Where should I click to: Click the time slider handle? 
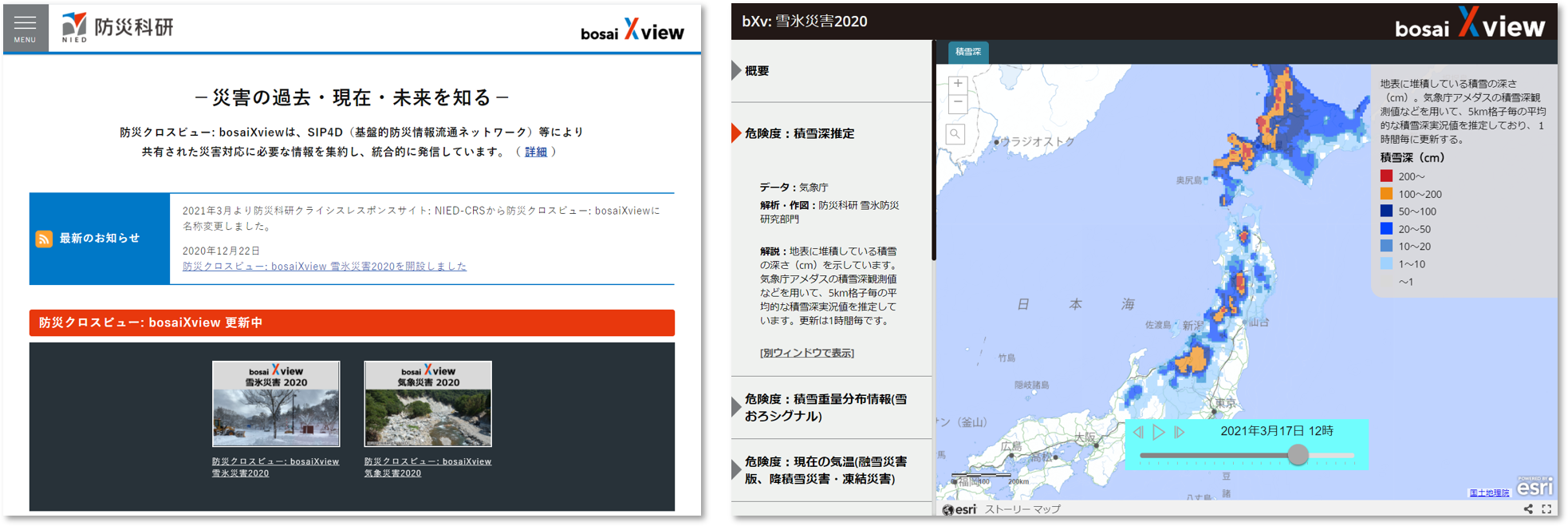(x=1298, y=455)
